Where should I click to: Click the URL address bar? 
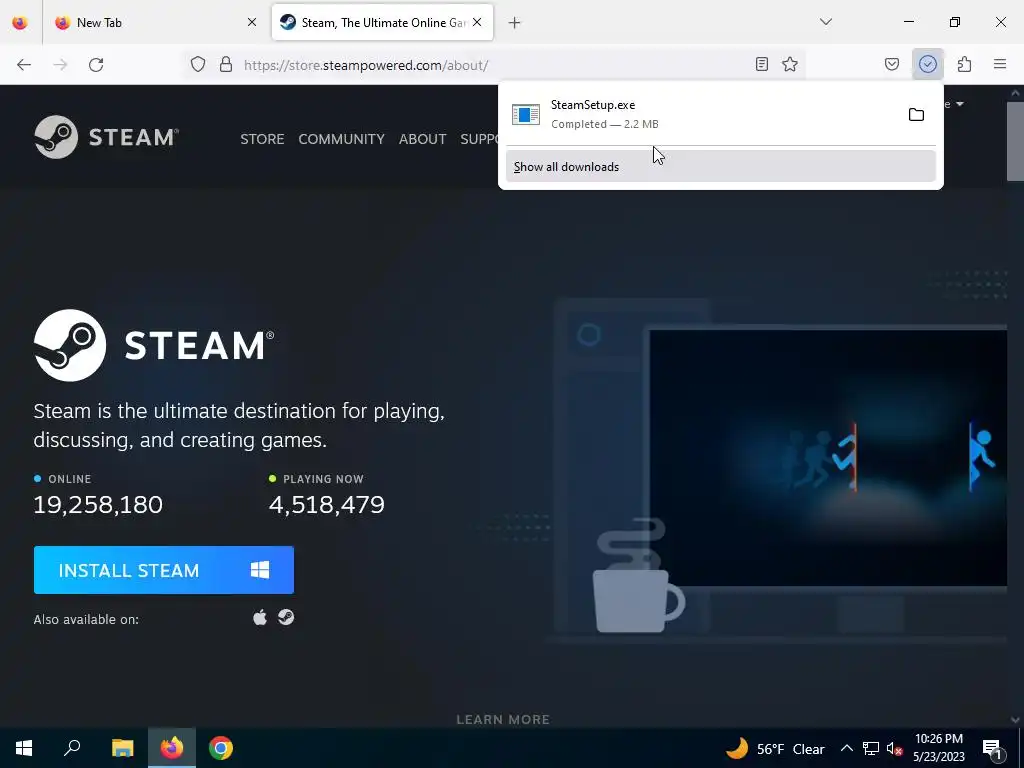[x=493, y=65]
